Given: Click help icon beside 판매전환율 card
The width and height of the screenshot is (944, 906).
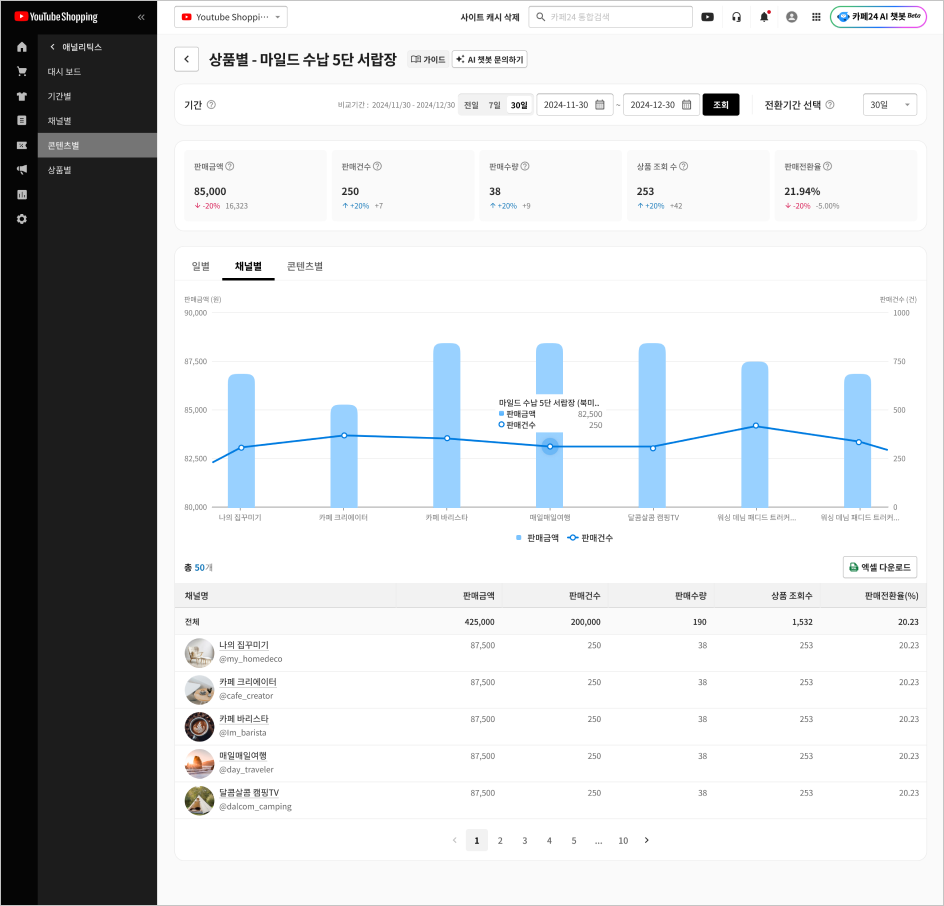Looking at the screenshot, I should pyautogui.click(x=827, y=166).
